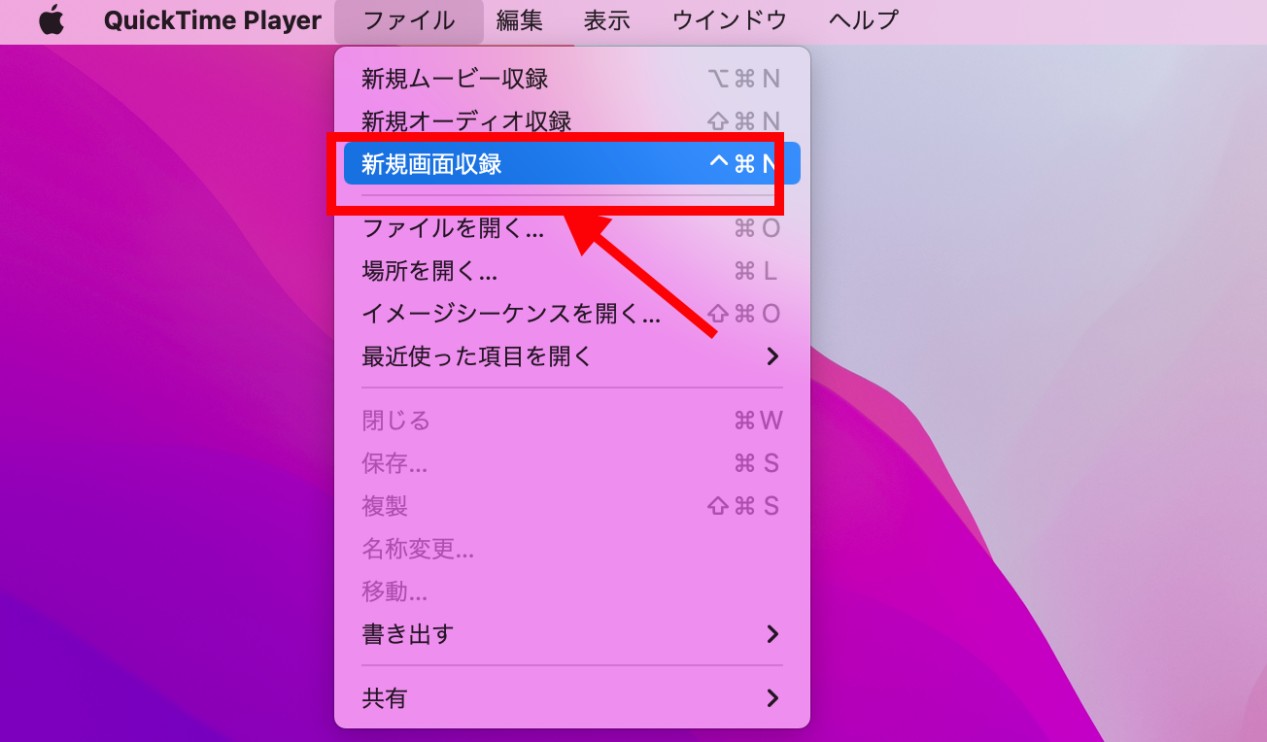Open the 表示 menu

point(605,20)
